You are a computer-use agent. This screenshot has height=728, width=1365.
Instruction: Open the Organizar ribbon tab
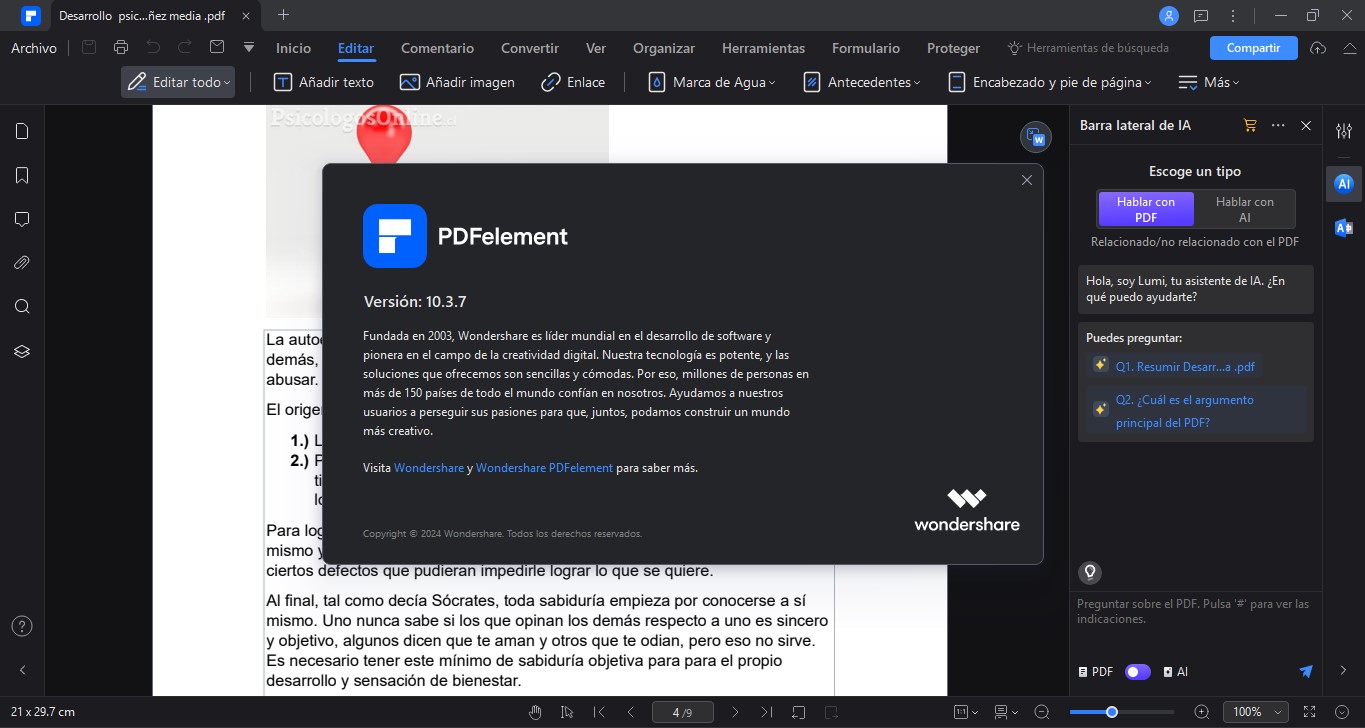[x=663, y=47]
